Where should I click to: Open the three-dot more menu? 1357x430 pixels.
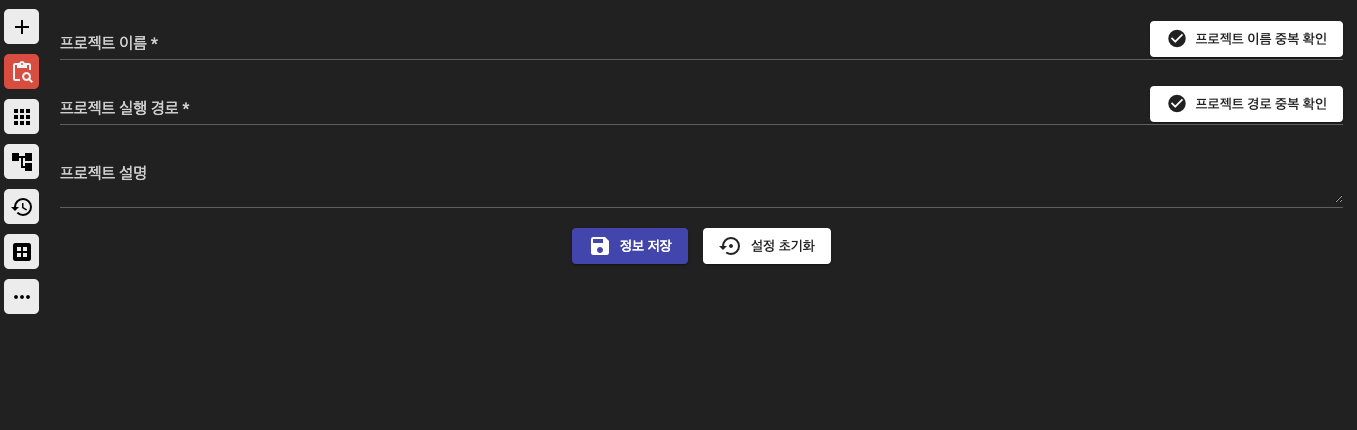pos(21,297)
